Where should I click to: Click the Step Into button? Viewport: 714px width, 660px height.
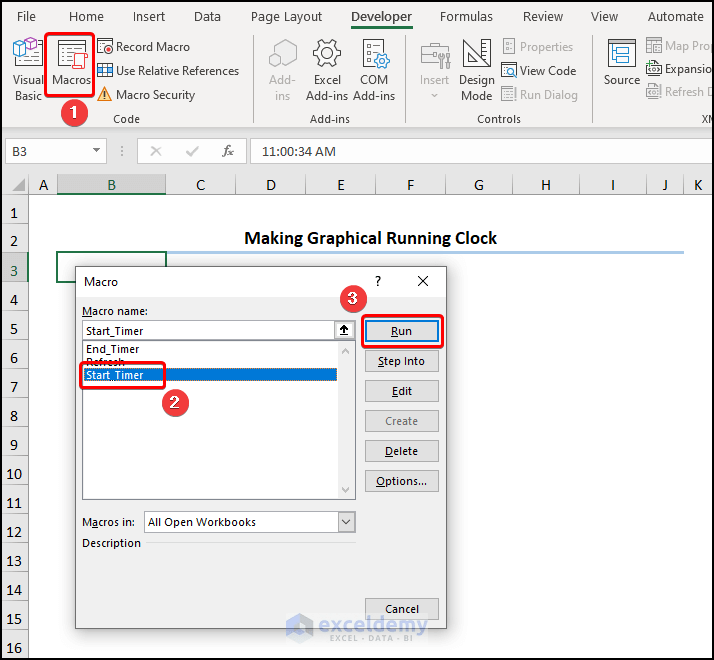pos(402,361)
